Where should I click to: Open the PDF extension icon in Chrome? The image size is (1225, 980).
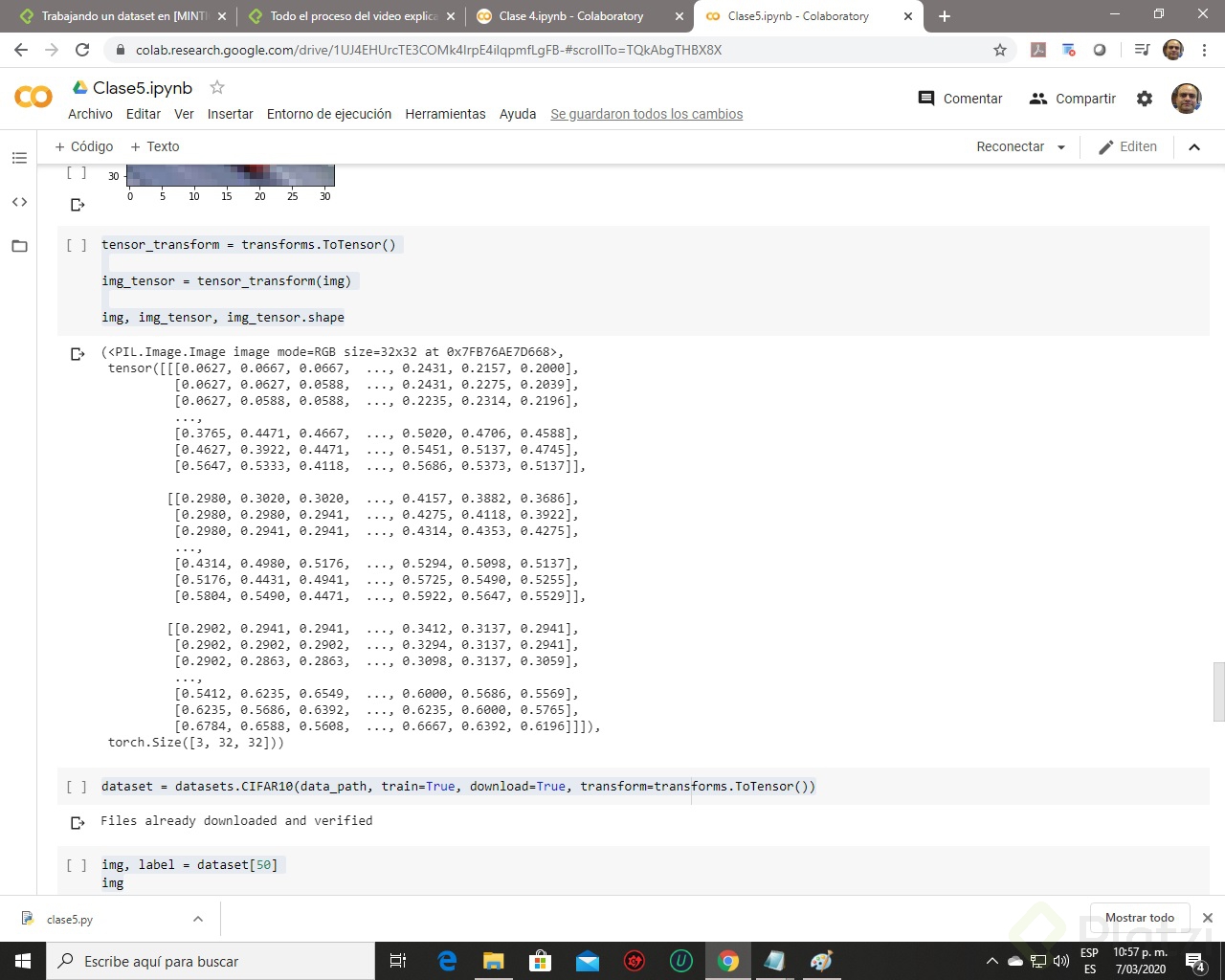[1038, 50]
